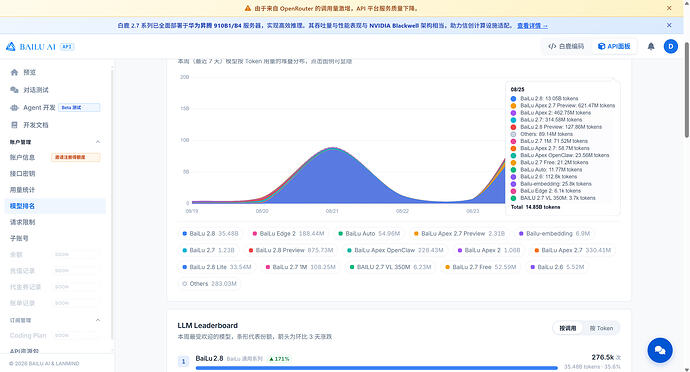Image resolution: width=690 pixels, height=372 pixels.
Task: Click the document icon beside 开发文档
Action: coord(14,125)
